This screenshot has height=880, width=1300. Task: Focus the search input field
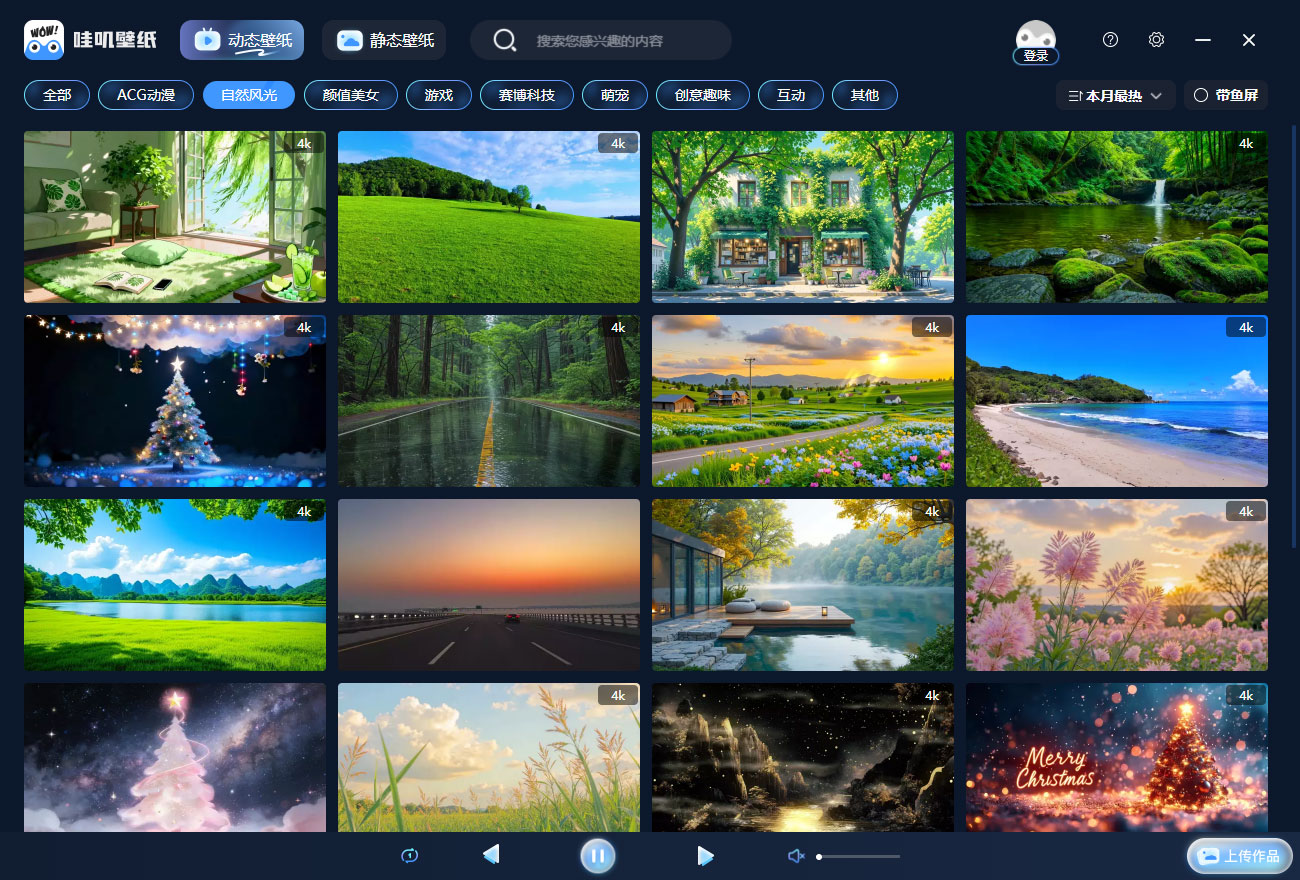600,41
